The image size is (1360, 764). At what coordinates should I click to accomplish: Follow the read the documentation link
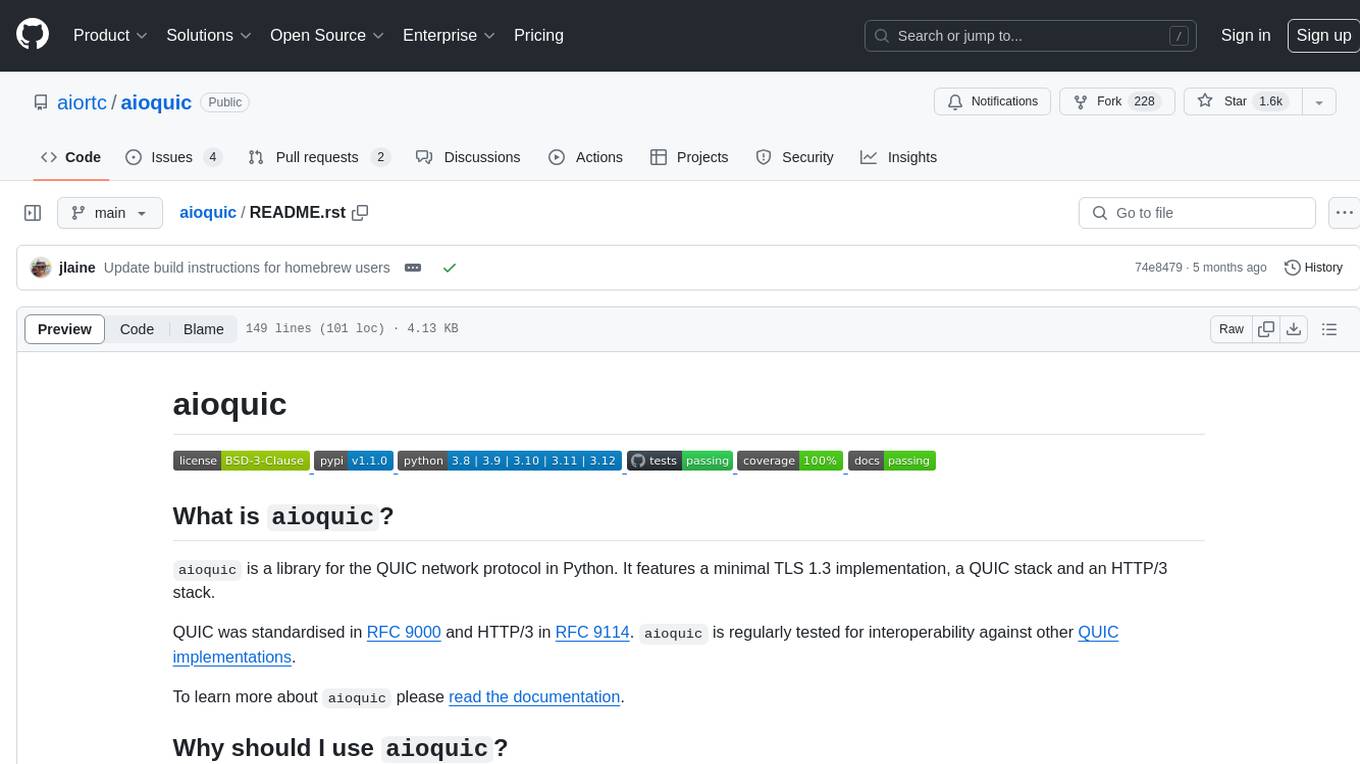(534, 697)
